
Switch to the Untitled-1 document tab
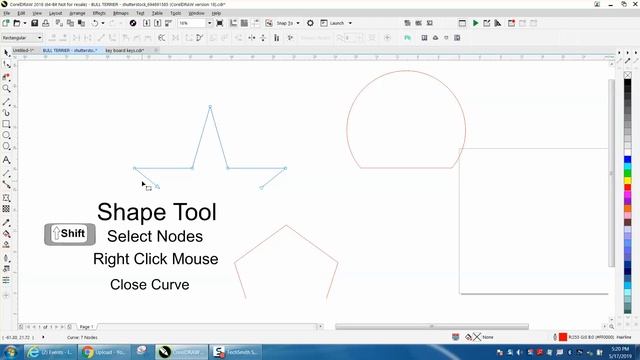23,50
